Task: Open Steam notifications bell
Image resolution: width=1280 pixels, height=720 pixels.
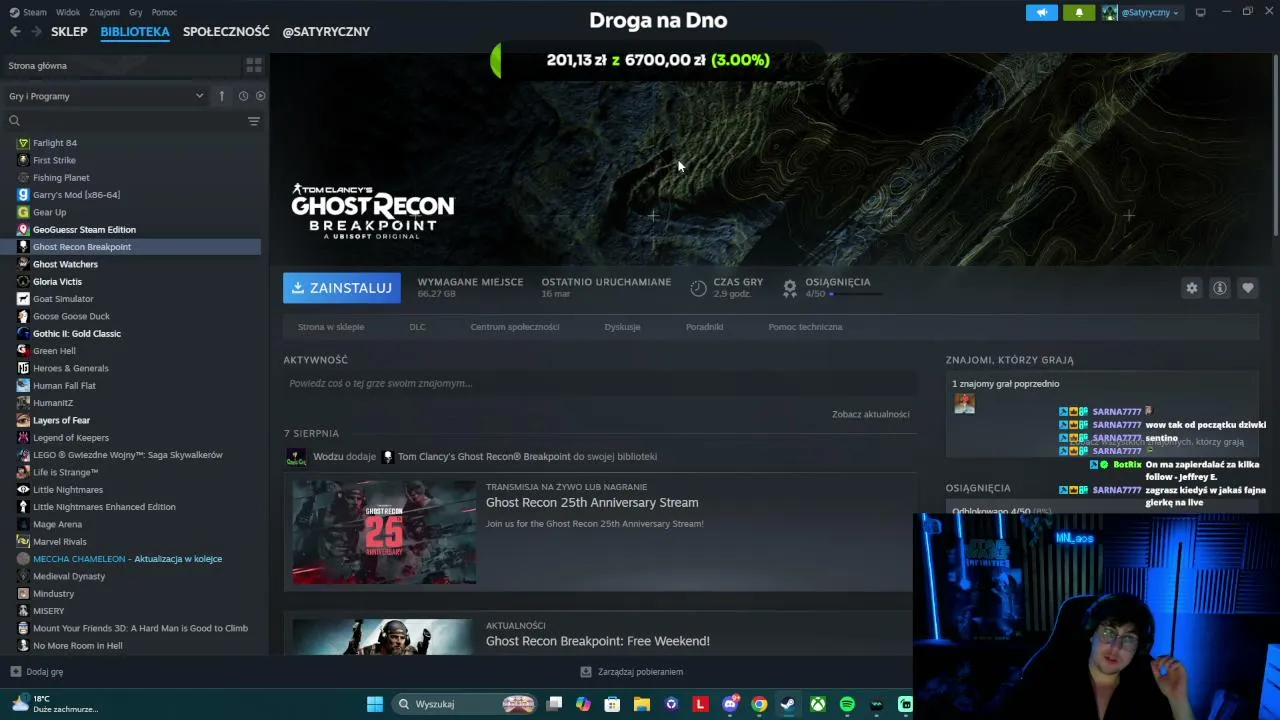Action: coord(1079,12)
